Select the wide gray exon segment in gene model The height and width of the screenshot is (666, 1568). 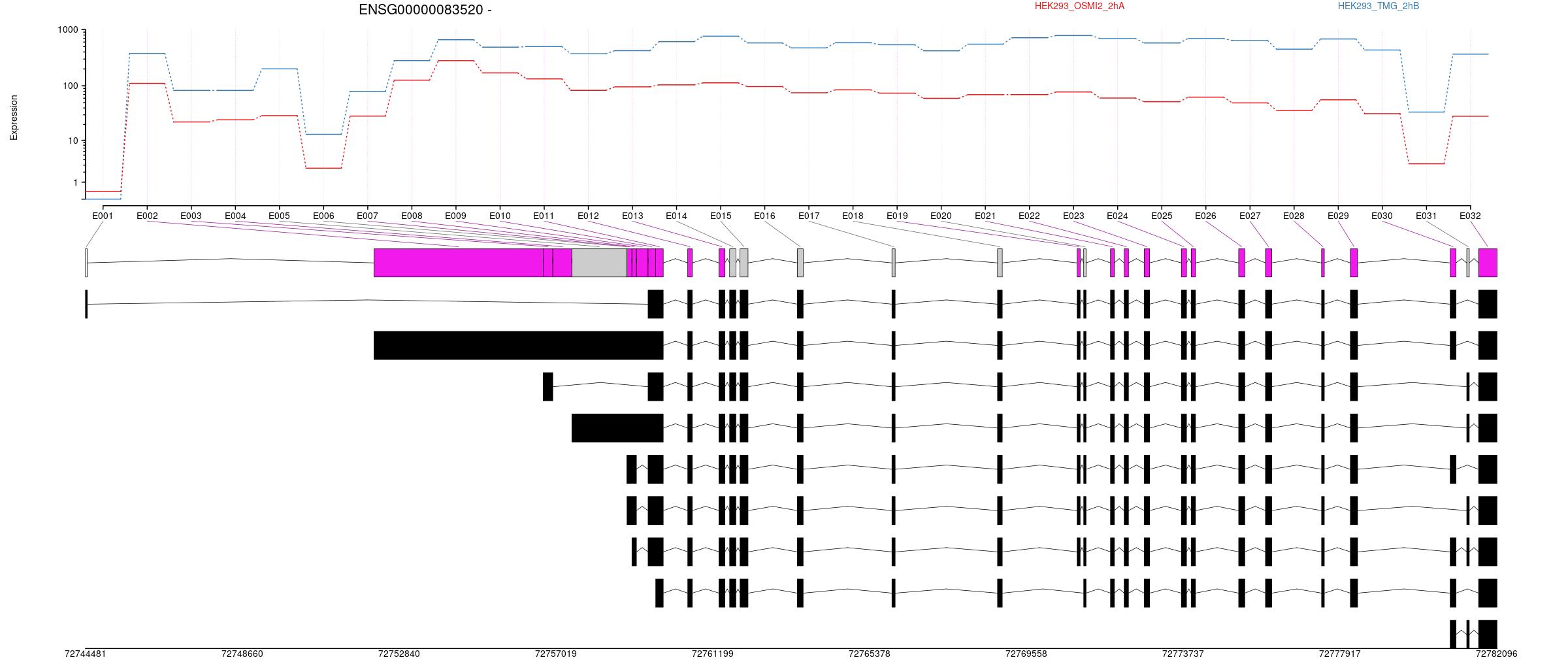(600, 263)
